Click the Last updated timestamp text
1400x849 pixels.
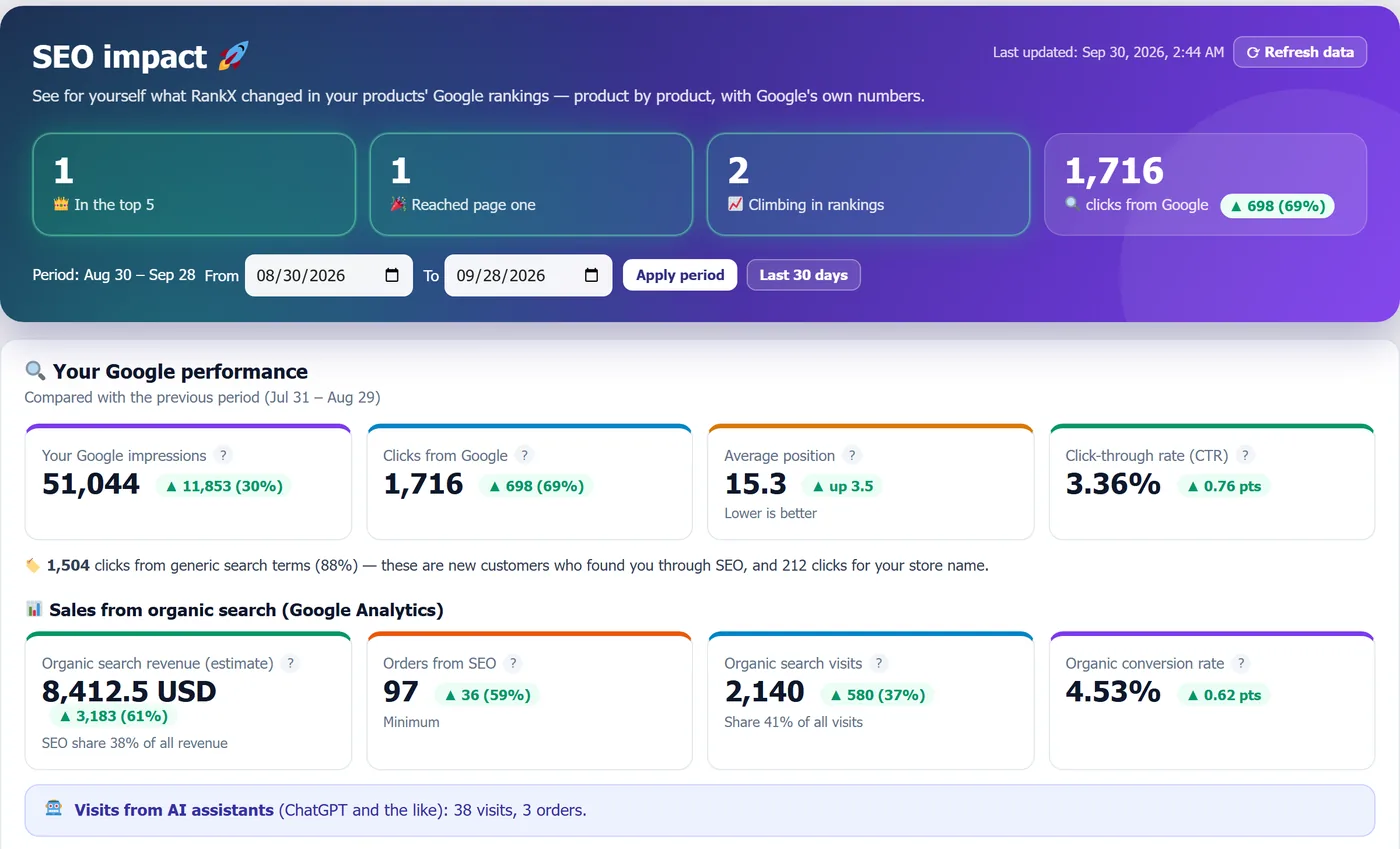pos(1108,52)
